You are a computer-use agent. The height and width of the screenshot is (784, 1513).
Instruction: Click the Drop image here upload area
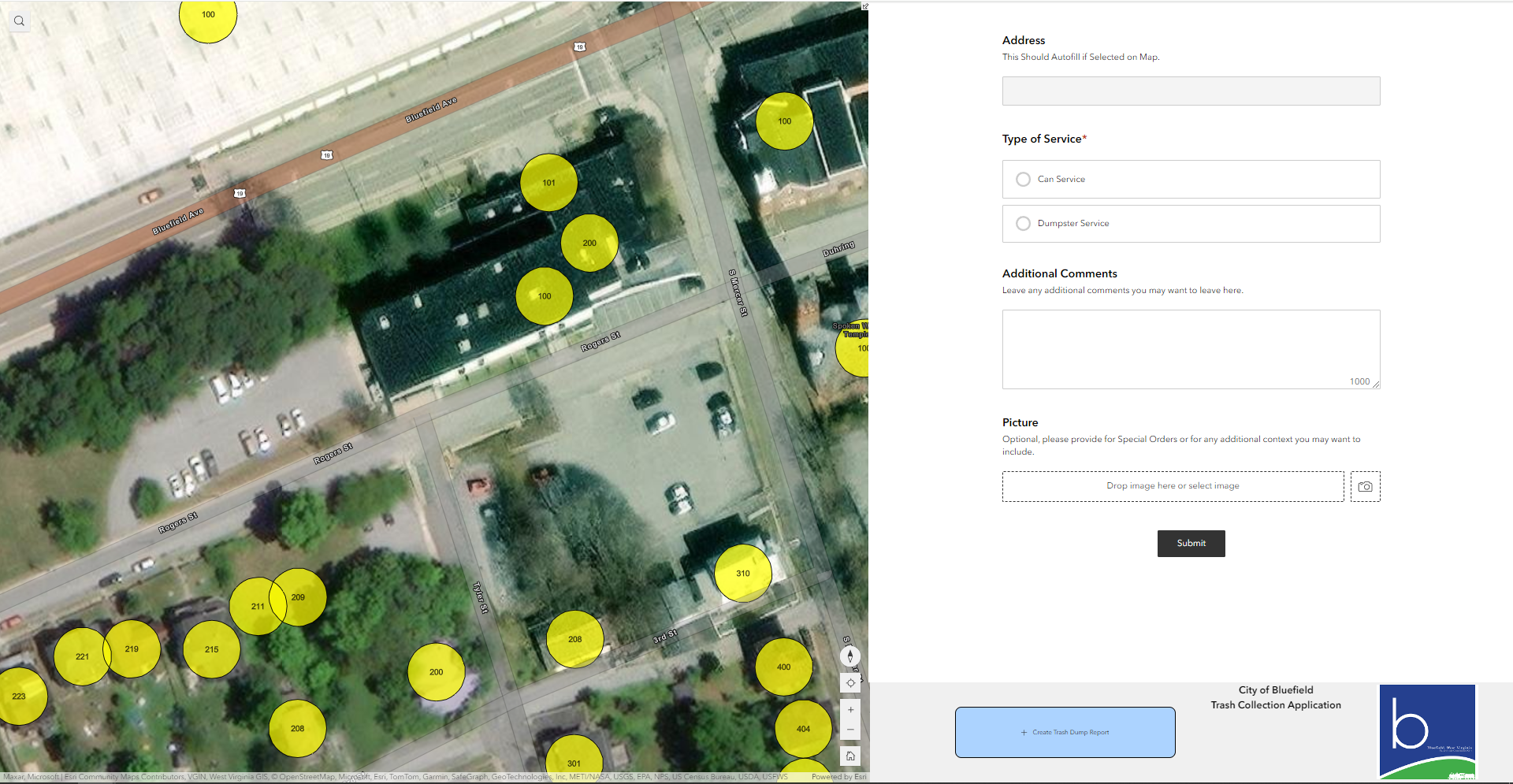coord(1173,486)
